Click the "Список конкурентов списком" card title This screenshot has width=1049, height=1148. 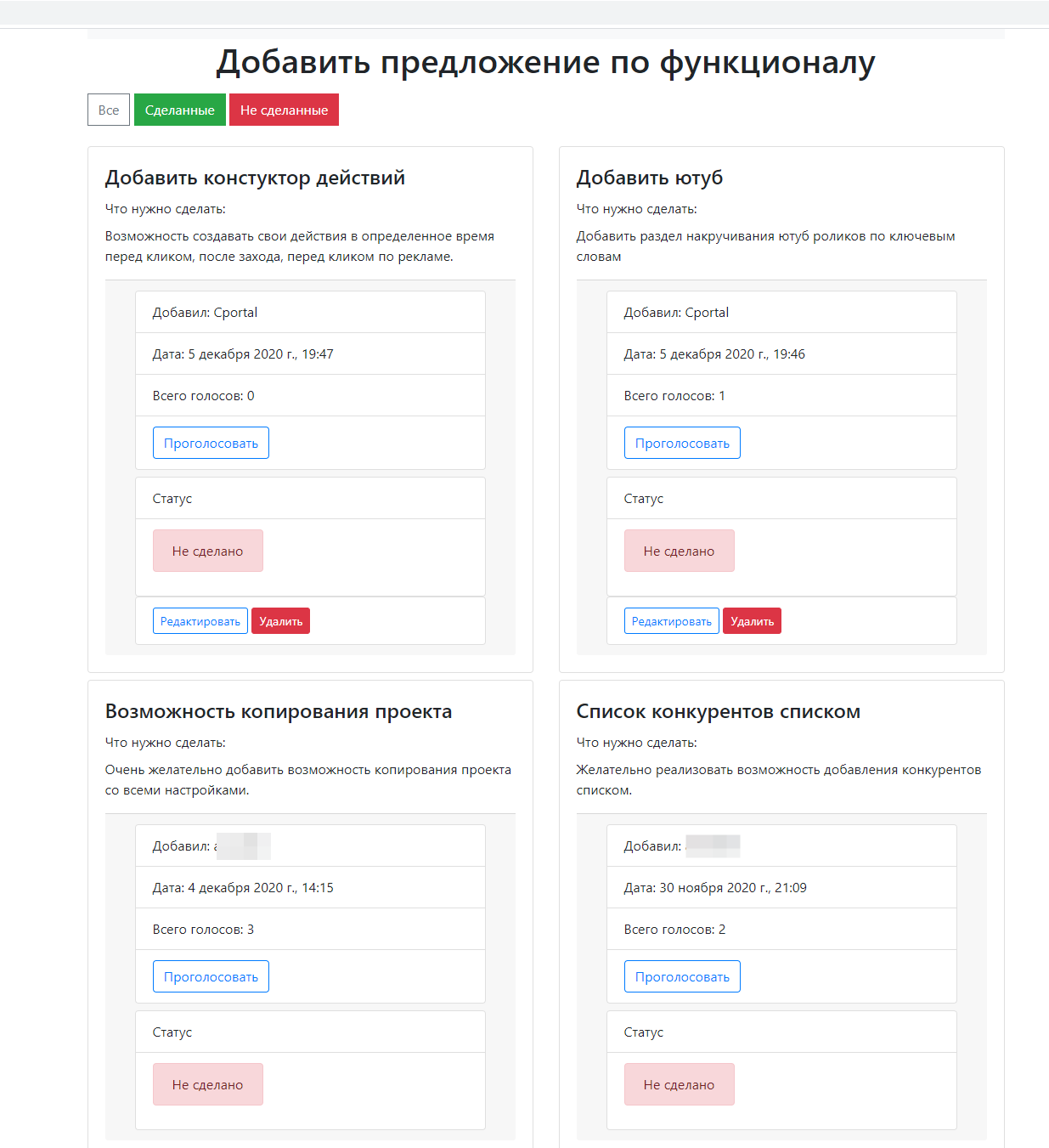(719, 711)
